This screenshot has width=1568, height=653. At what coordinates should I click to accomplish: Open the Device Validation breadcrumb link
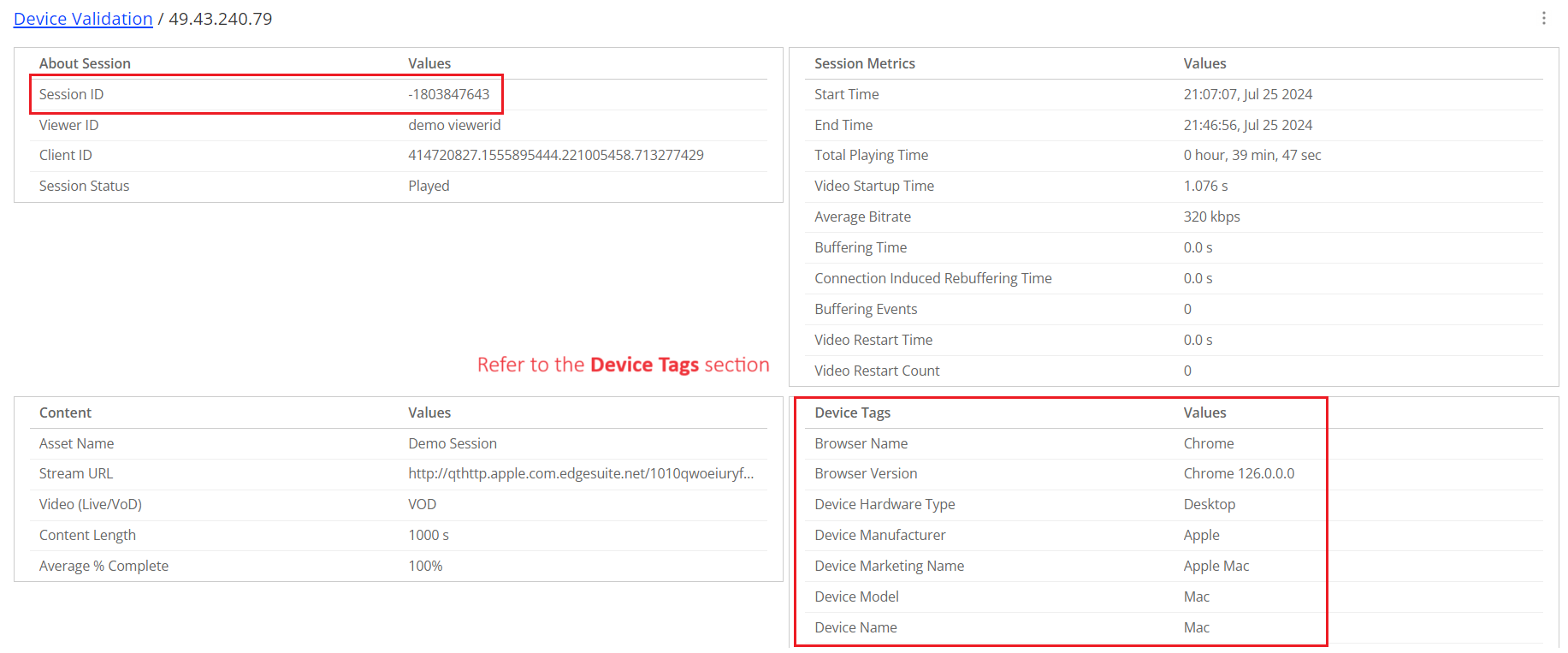pyautogui.click(x=83, y=19)
